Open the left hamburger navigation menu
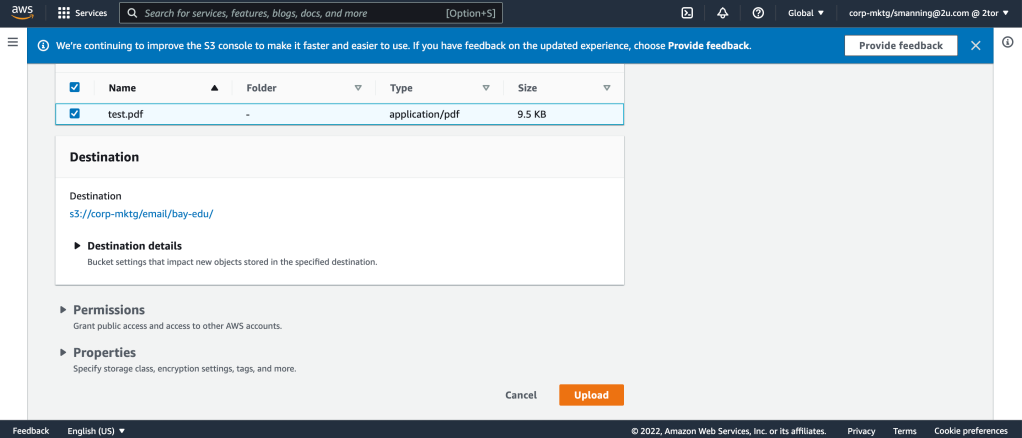Image resolution: width=1022 pixels, height=438 pixels. (13, 42)
